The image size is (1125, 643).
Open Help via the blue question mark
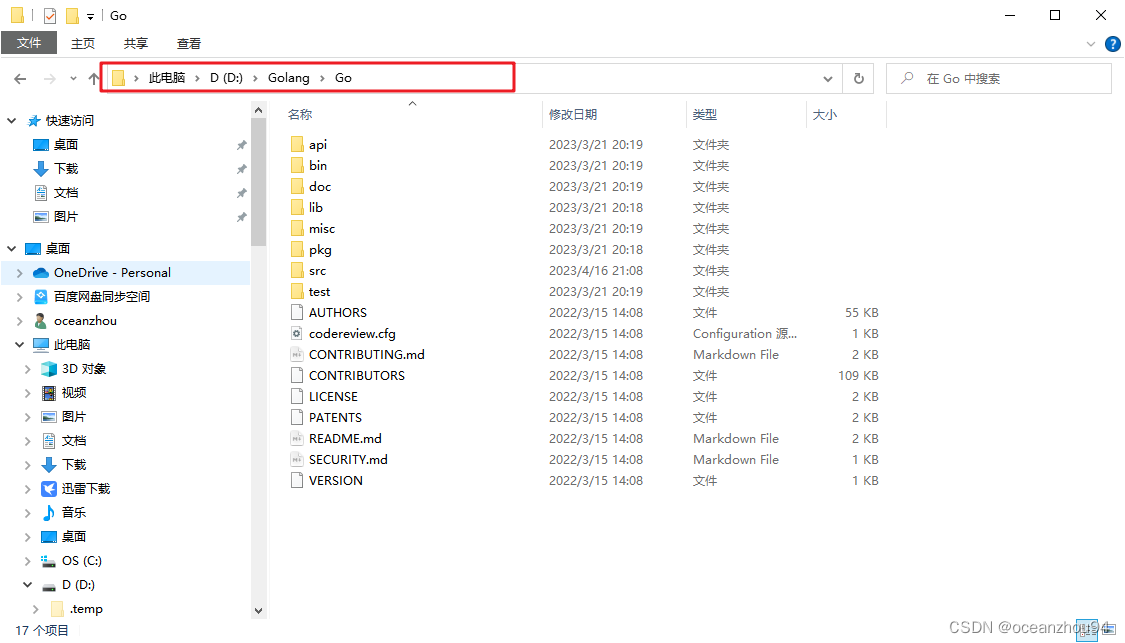[1113, 43]
